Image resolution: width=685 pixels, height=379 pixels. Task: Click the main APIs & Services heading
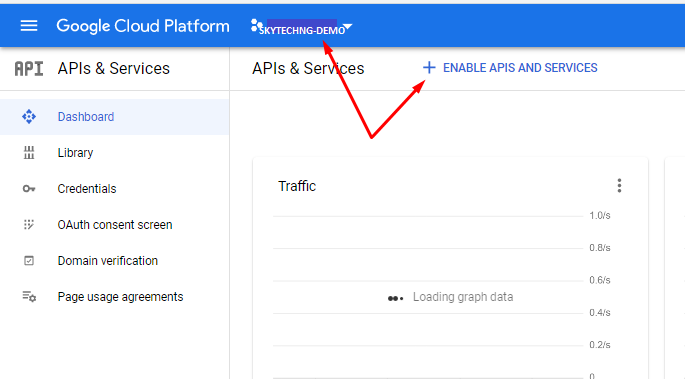click(x=308, y=69)
